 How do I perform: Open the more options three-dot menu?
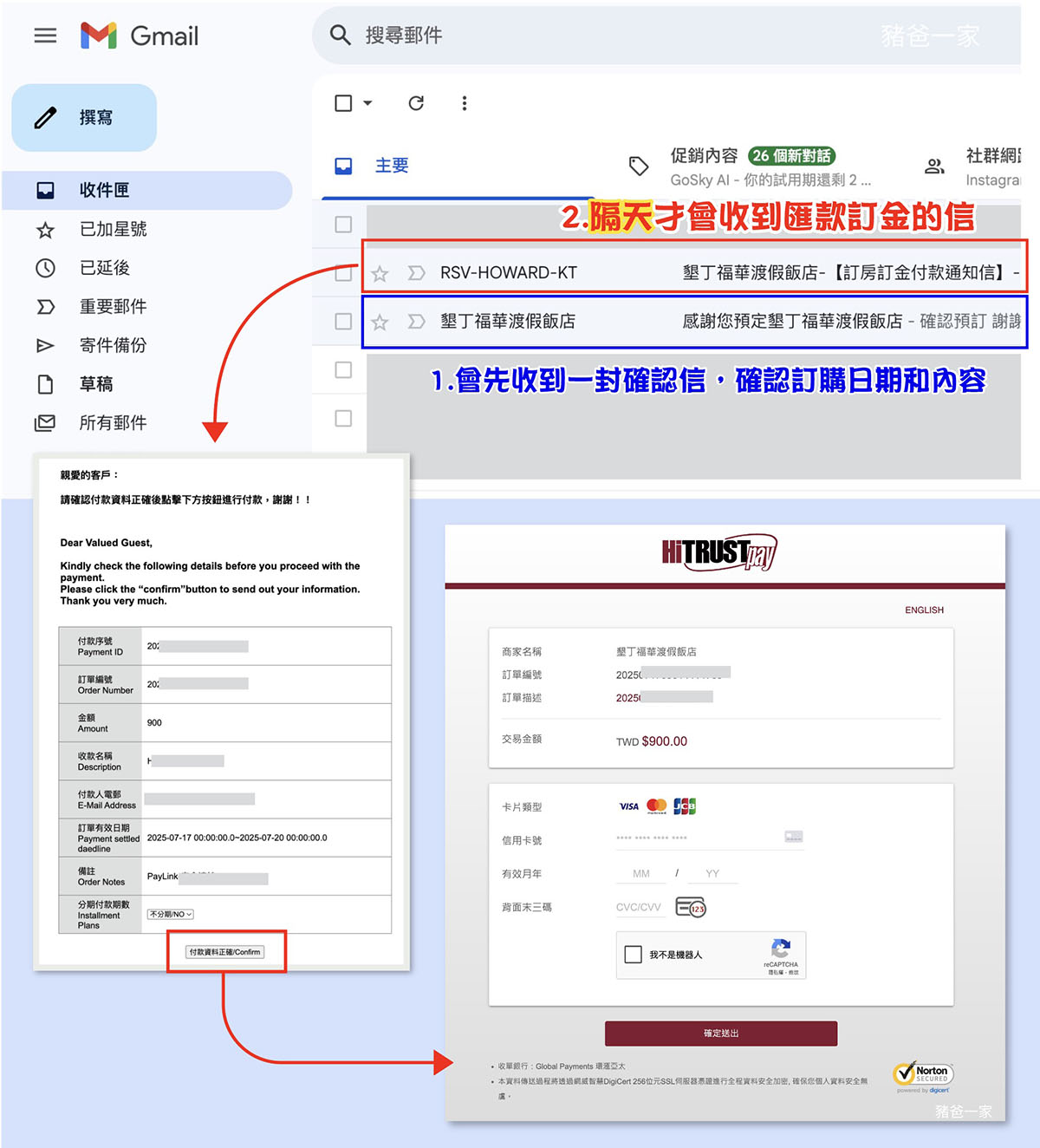pyautogui.click(x=465, y=103)
